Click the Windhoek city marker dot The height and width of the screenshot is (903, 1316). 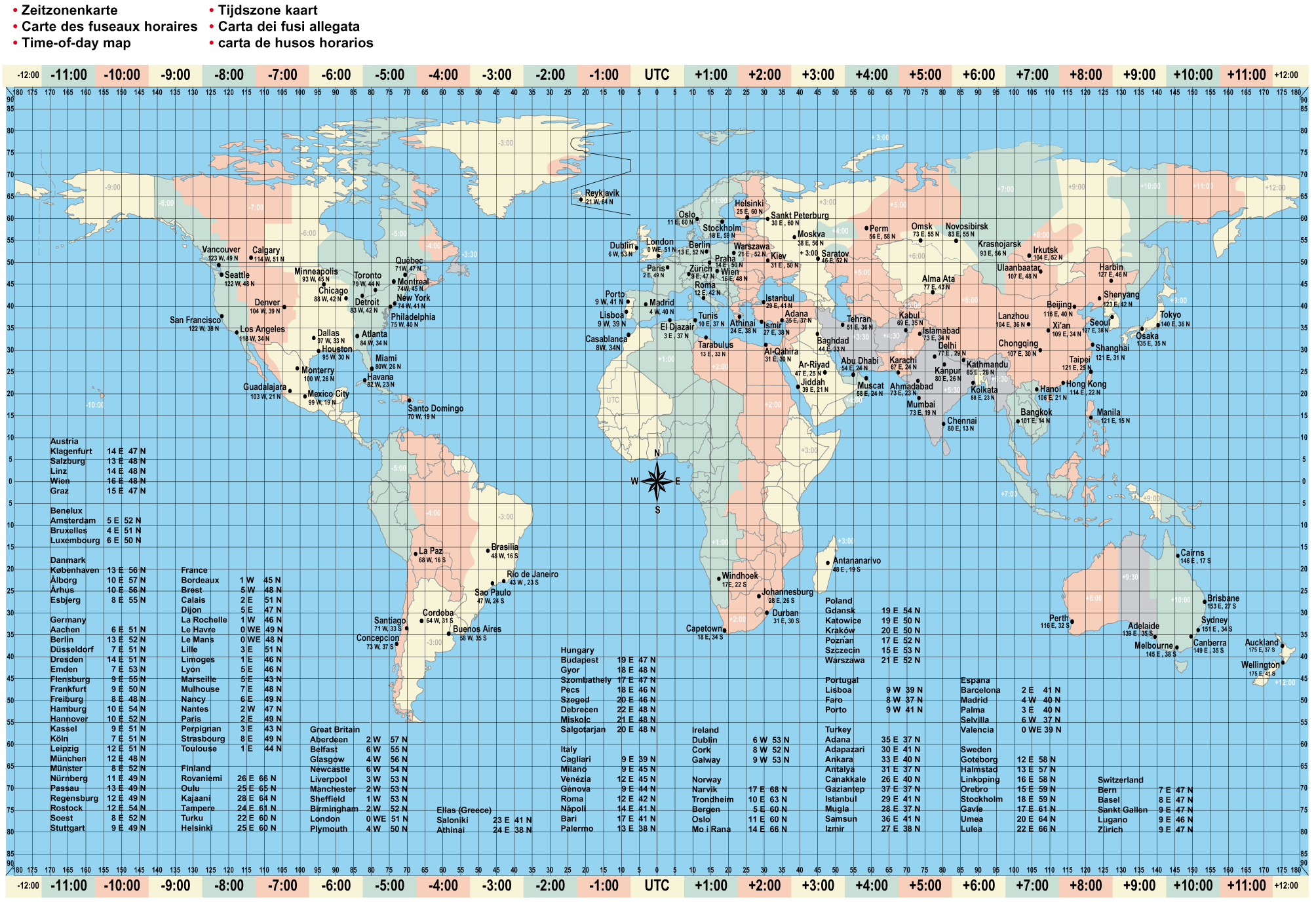click(719, 579)
